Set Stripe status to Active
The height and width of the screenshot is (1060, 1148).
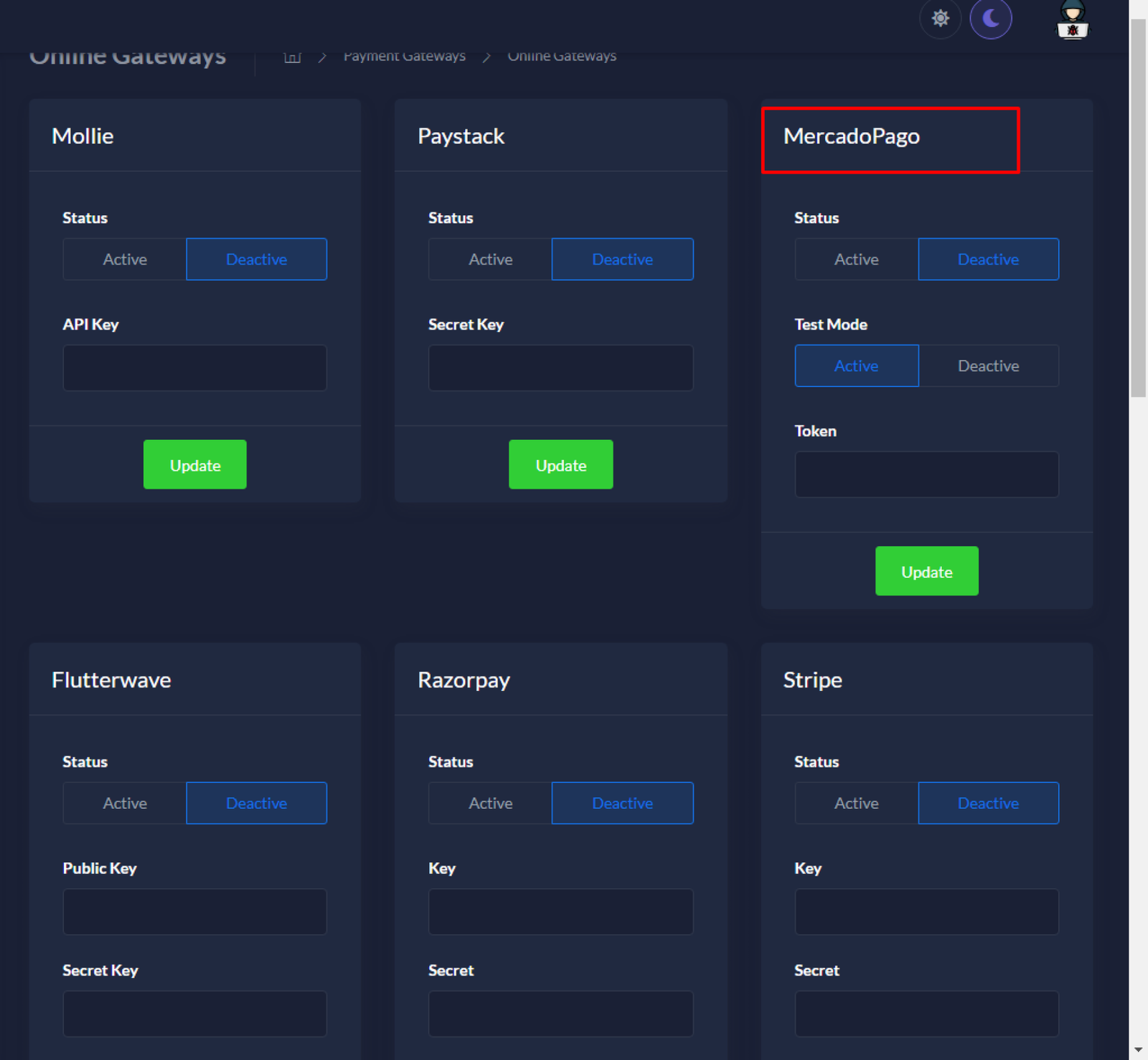tap(856, 803)
